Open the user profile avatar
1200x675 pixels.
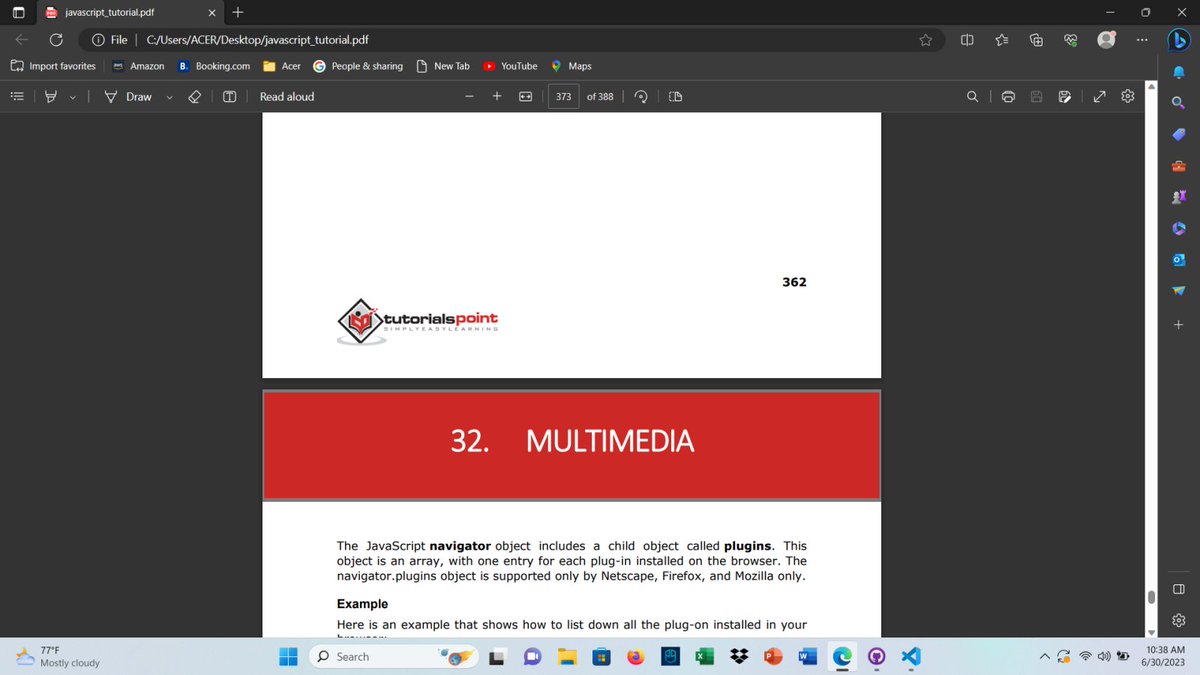1107,40
